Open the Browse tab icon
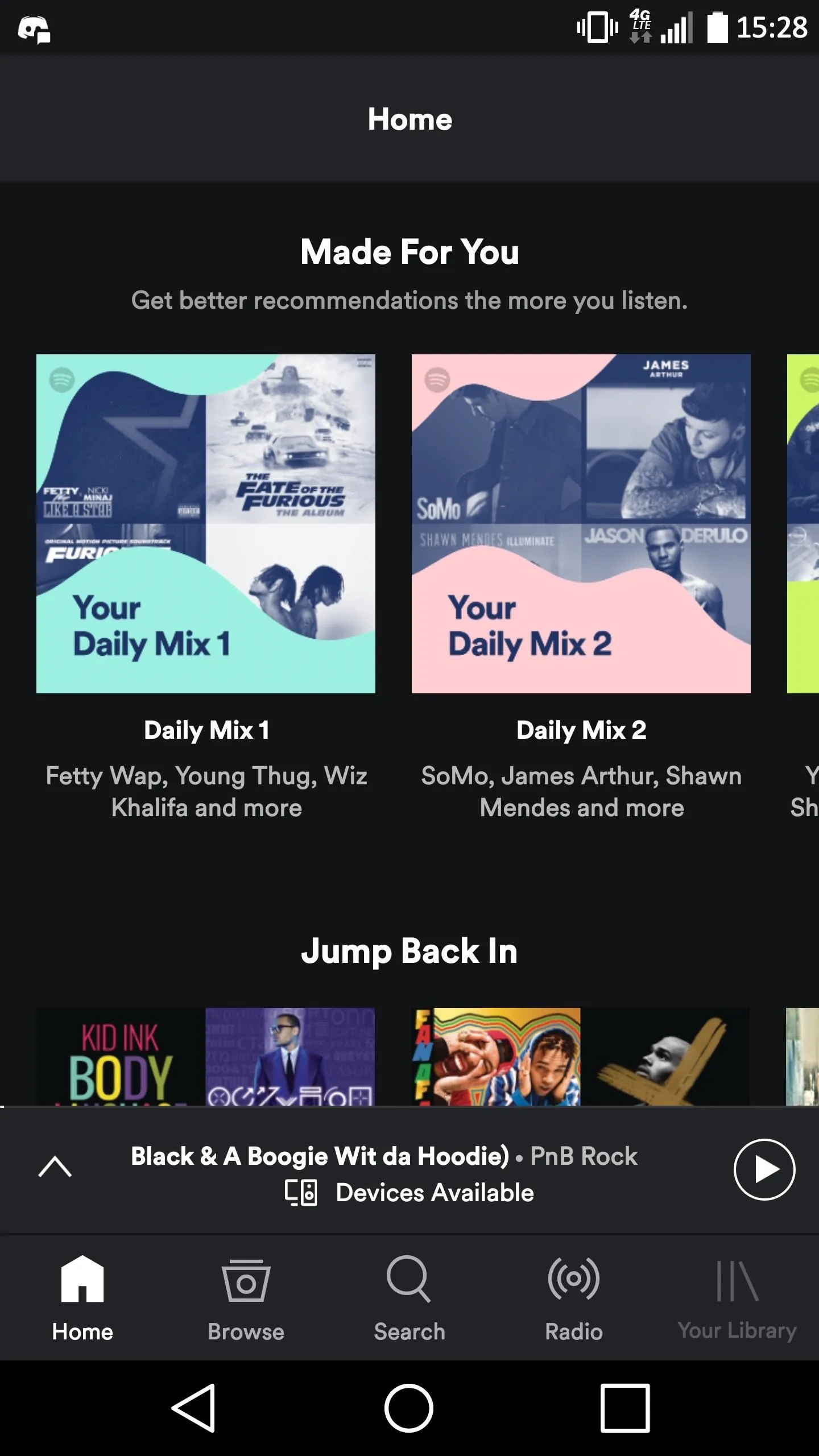 (x=246, y=1280)
